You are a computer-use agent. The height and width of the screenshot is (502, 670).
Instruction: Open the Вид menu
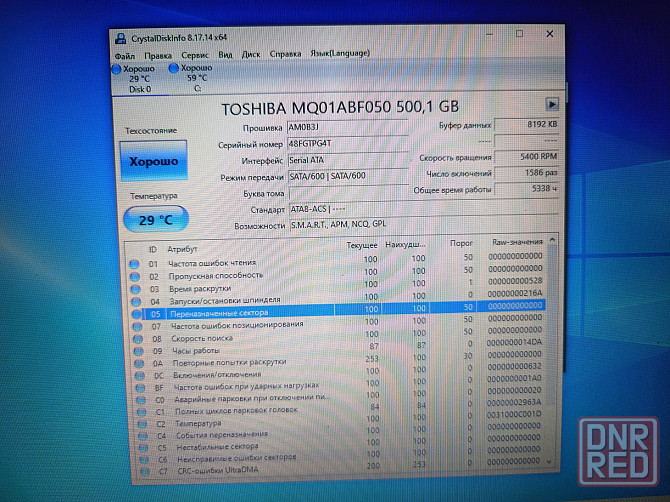coord(225,55)
